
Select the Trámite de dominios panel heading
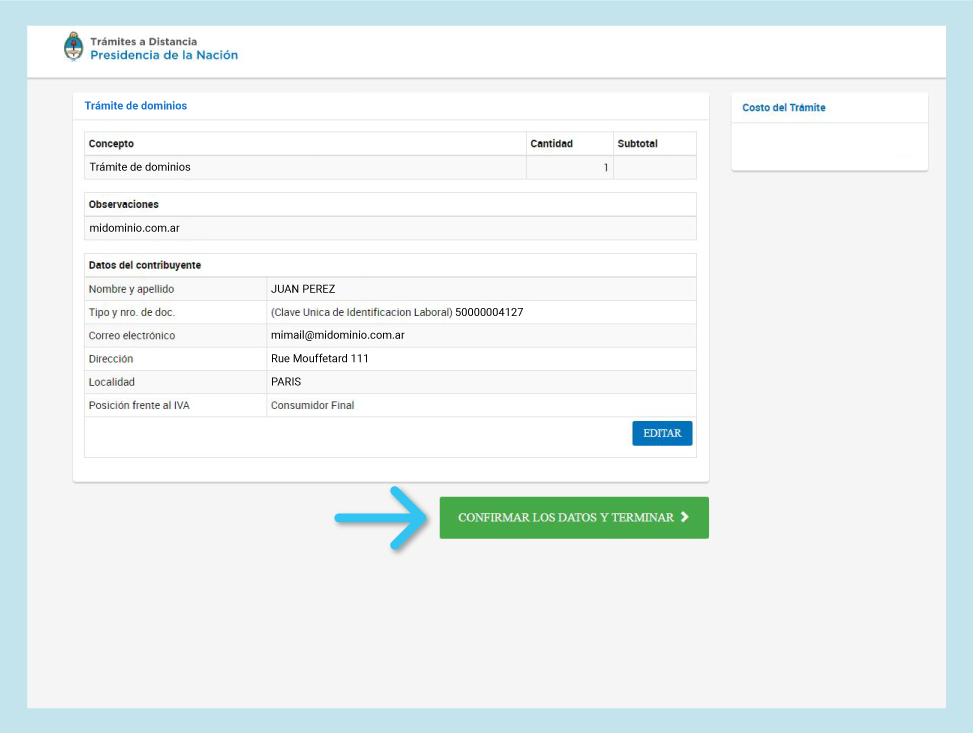[136, 106]
